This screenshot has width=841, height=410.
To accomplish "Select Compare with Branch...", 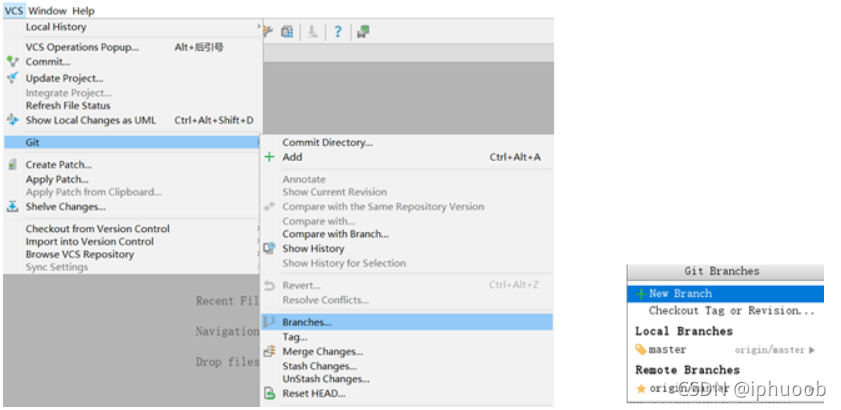I will point(335,234).
